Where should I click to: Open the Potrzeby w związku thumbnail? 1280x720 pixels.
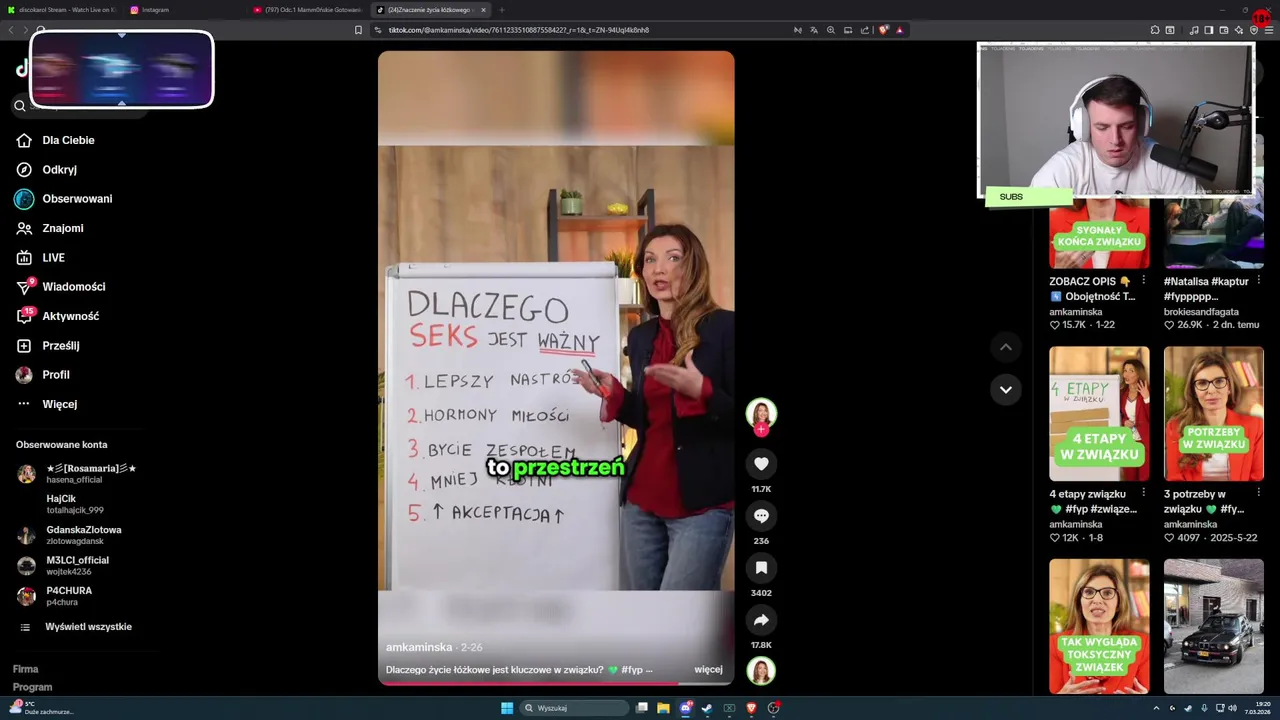1214,414
